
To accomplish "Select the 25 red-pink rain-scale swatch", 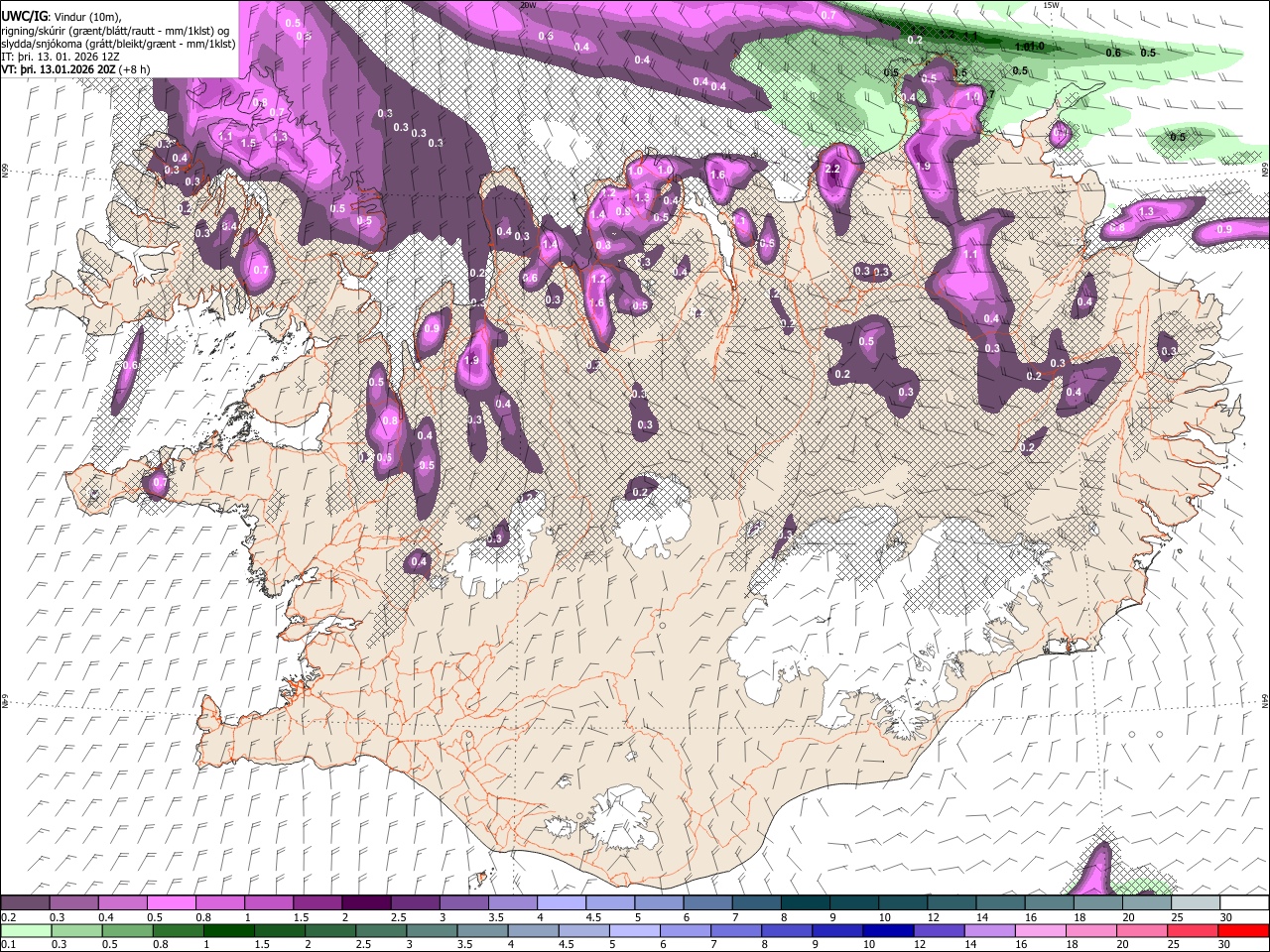I will [x=1192, y=930].
